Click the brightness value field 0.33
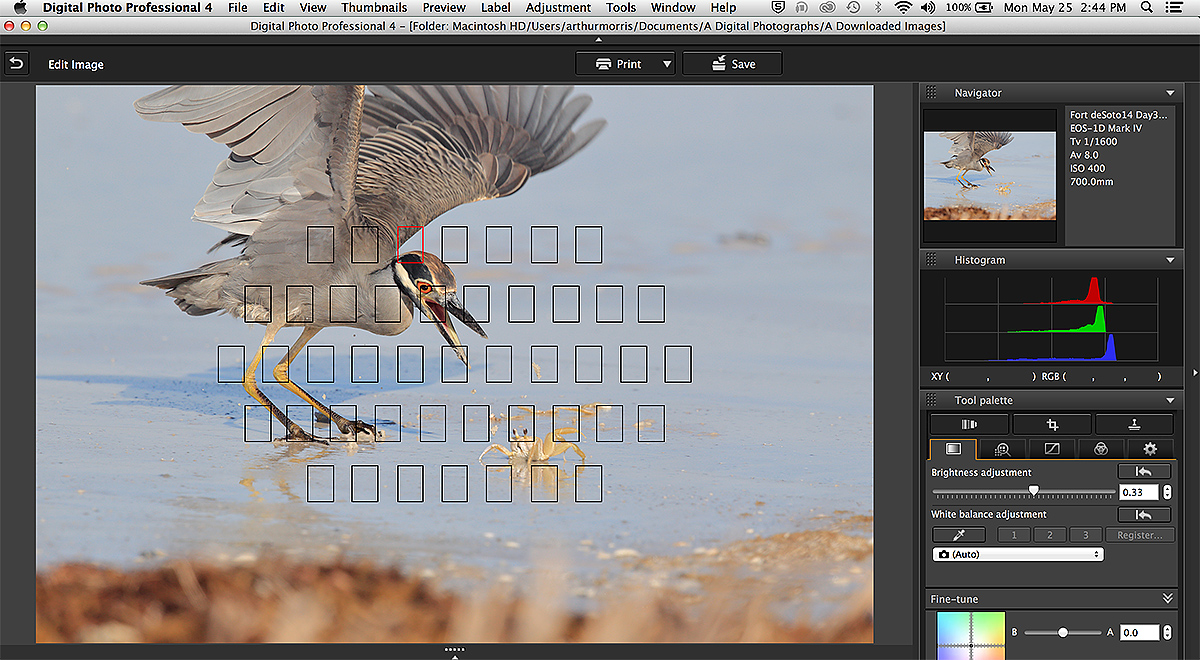The height and width of the screenshot is (660, 1200). pyautogui.click(x=1139, y=492)
